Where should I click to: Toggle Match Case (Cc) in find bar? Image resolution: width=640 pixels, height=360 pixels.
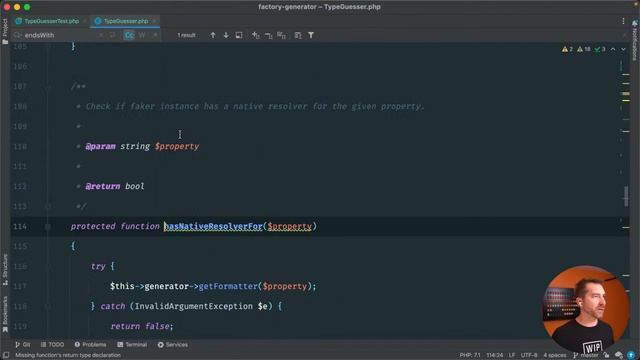pyautogui.click(x=129, y=36)
